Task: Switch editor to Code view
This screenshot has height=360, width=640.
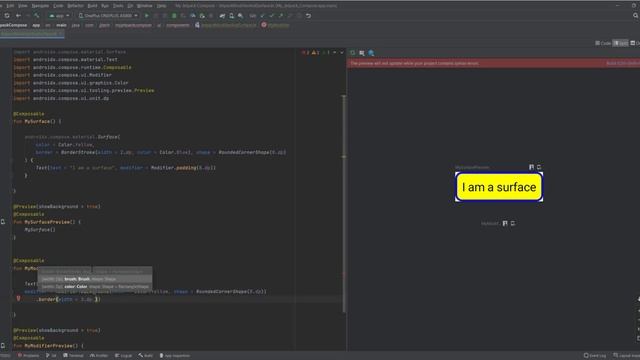Action: point(603,43)
